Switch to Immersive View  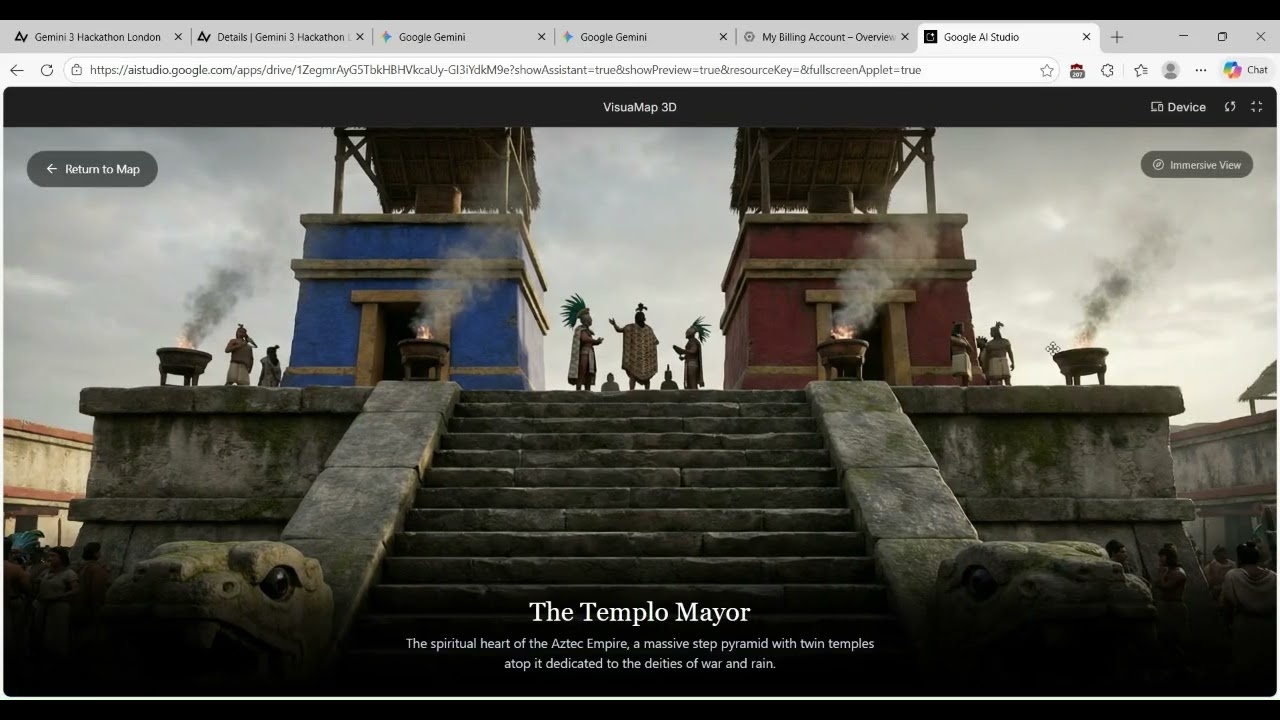[x=1196, y=165]
